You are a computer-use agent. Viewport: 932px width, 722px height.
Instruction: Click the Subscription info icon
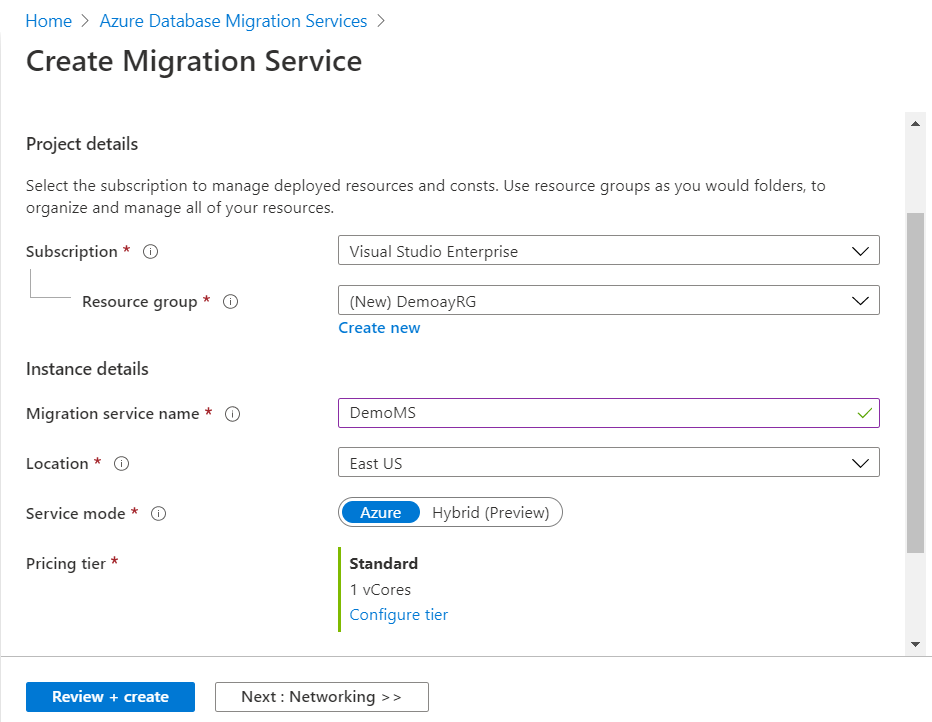click(150, 251)
